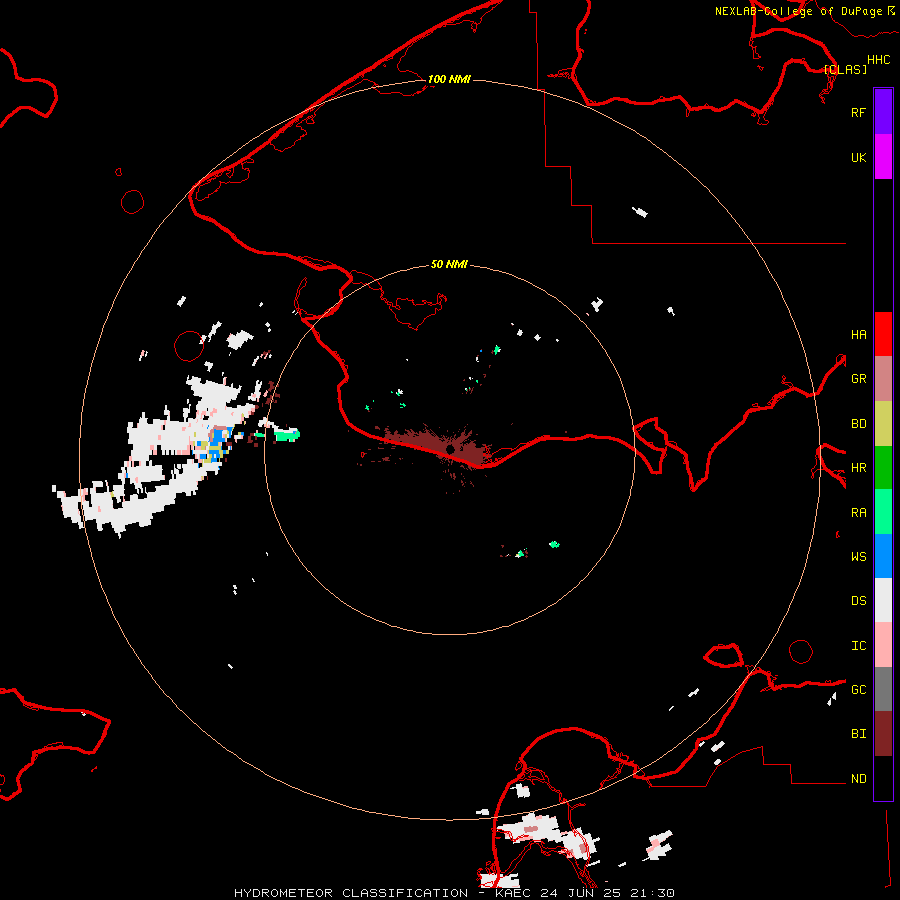Click the 21:30 timestamp

pyautogui.click(x=651, y=893)
